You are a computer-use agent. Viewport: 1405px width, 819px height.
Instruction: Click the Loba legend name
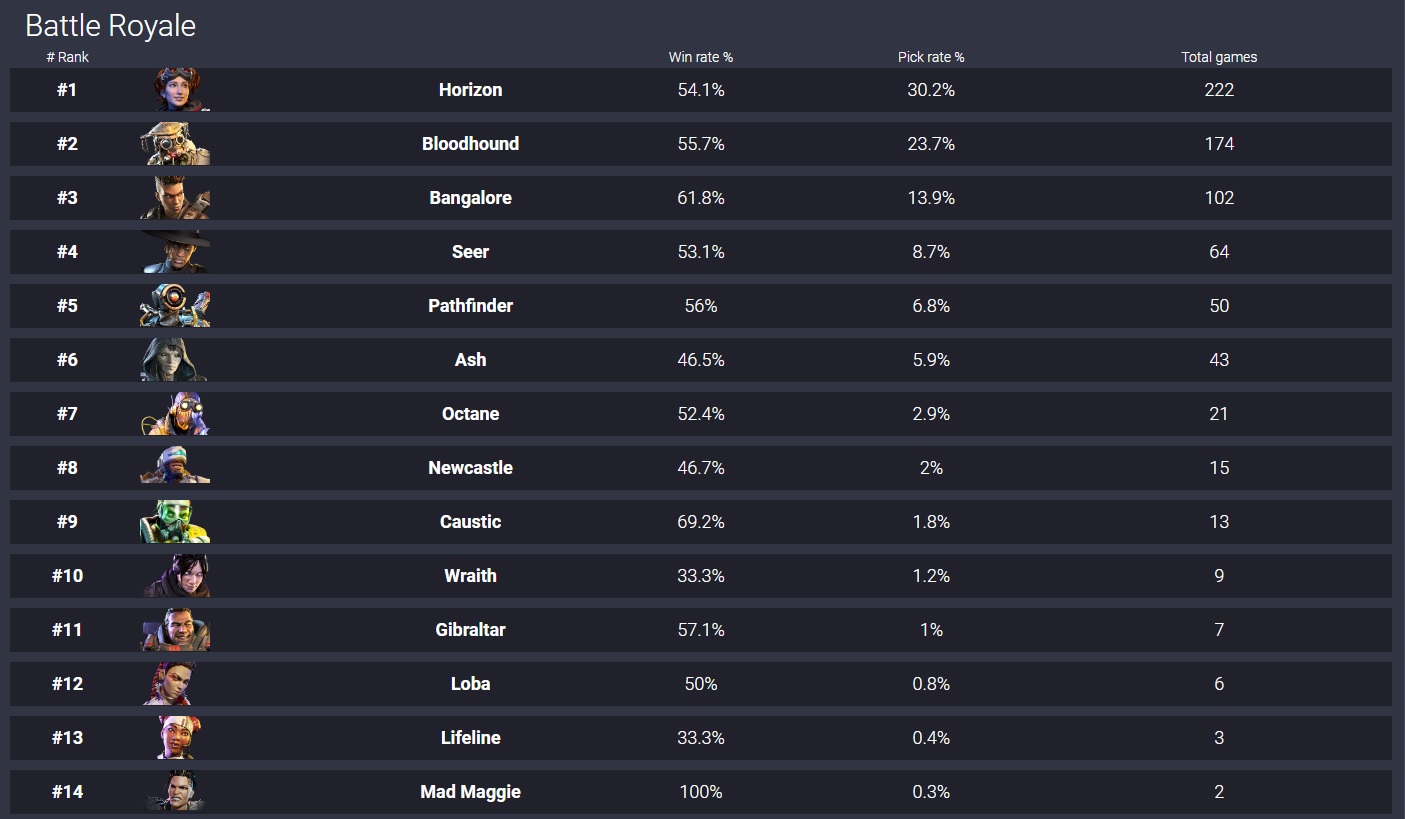tap(470, 684)
